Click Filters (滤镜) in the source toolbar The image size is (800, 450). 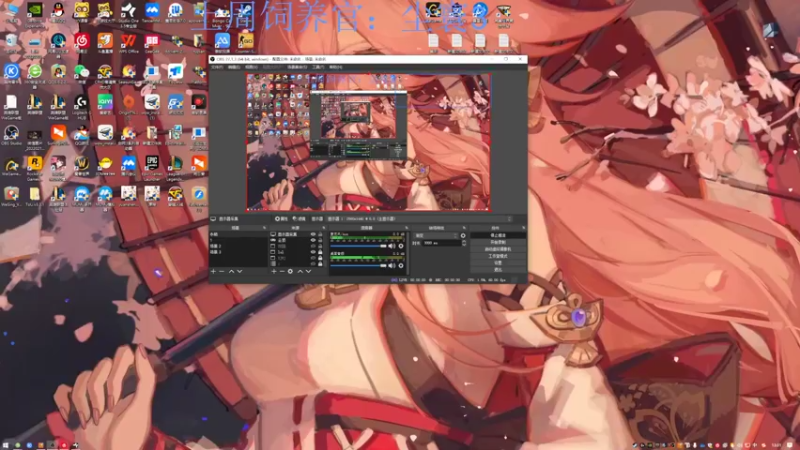coord(299,219)
